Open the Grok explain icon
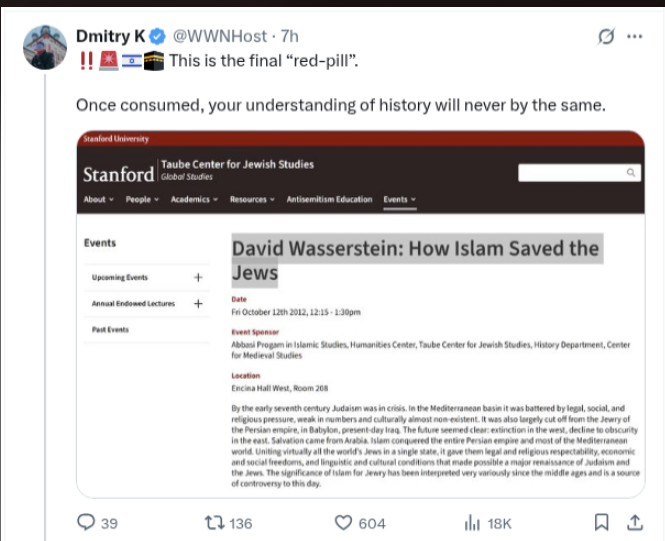This screenshot has height=541, width=665. [x=604, y=37]
